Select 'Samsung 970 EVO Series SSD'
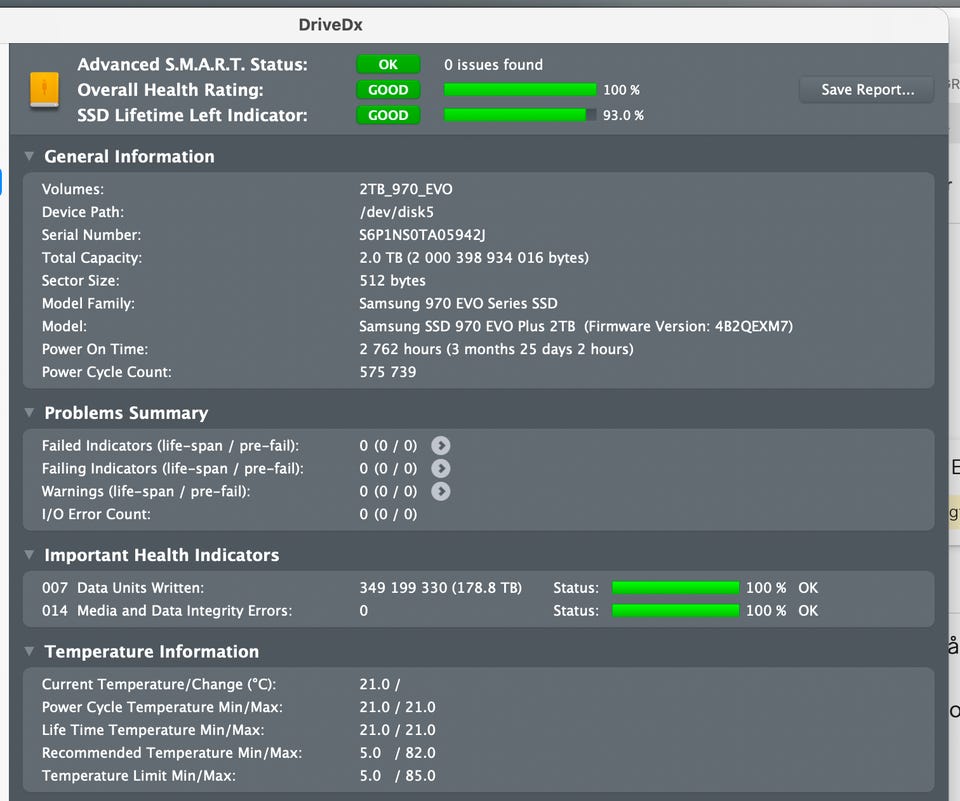 [x=458, y=303]
